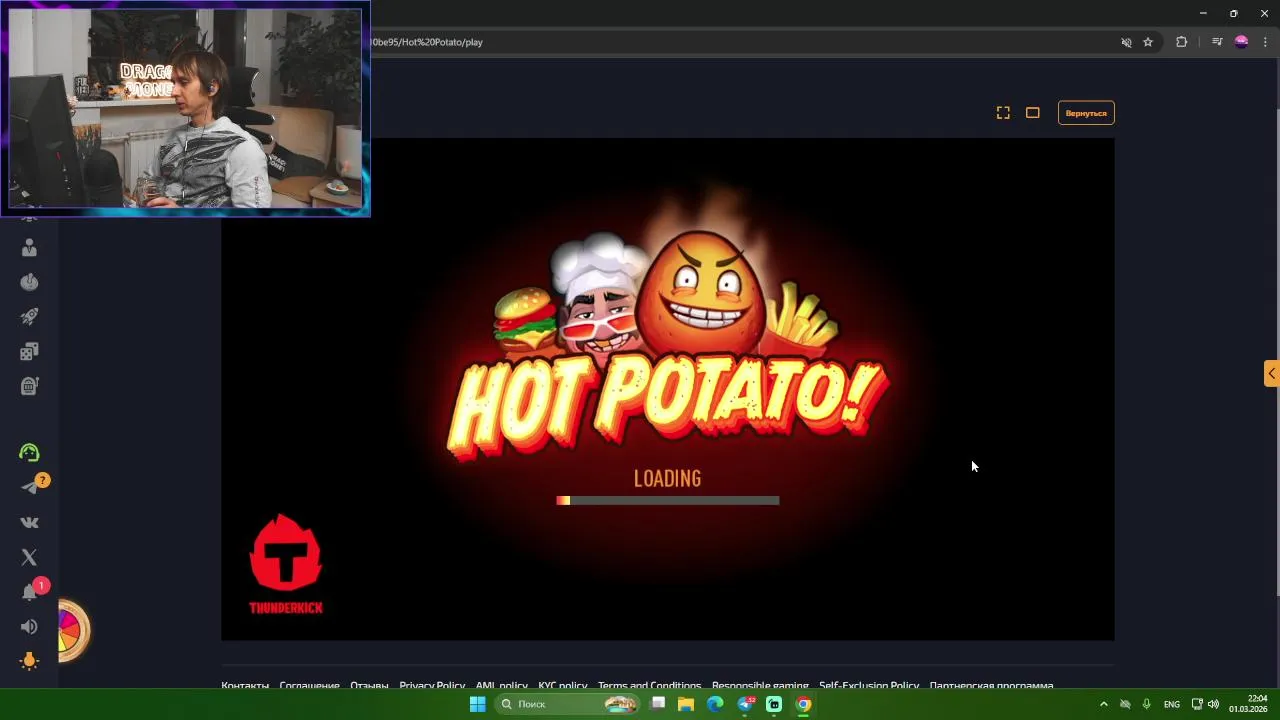Bookmark this page with the star icon
This screenshot has width=1280, height=720.
pyautogui.click(x=1148, y=42)
